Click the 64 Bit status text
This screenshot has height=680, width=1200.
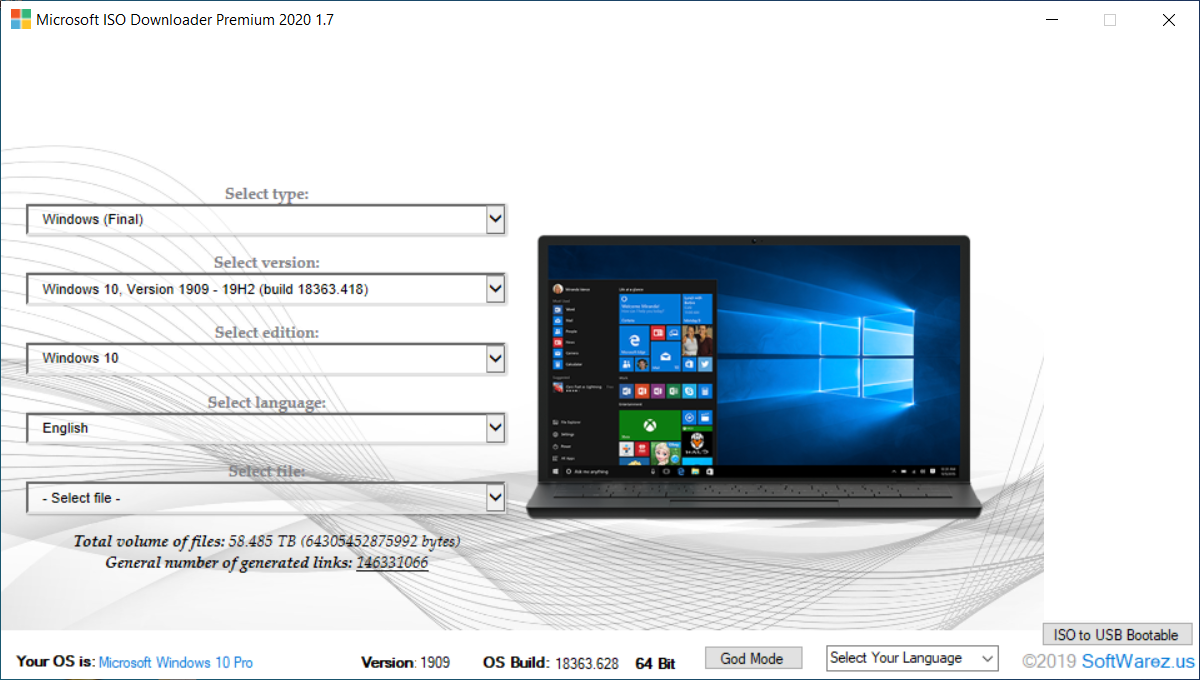(x=655, y=662)
